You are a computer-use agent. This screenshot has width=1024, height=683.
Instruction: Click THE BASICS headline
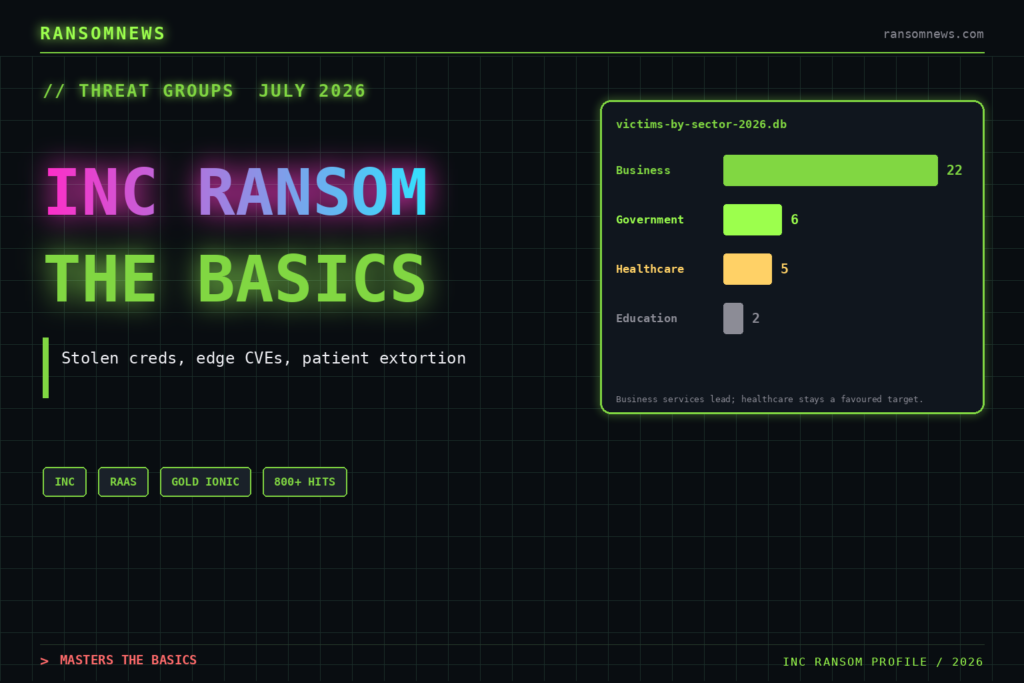click(236, 279)
